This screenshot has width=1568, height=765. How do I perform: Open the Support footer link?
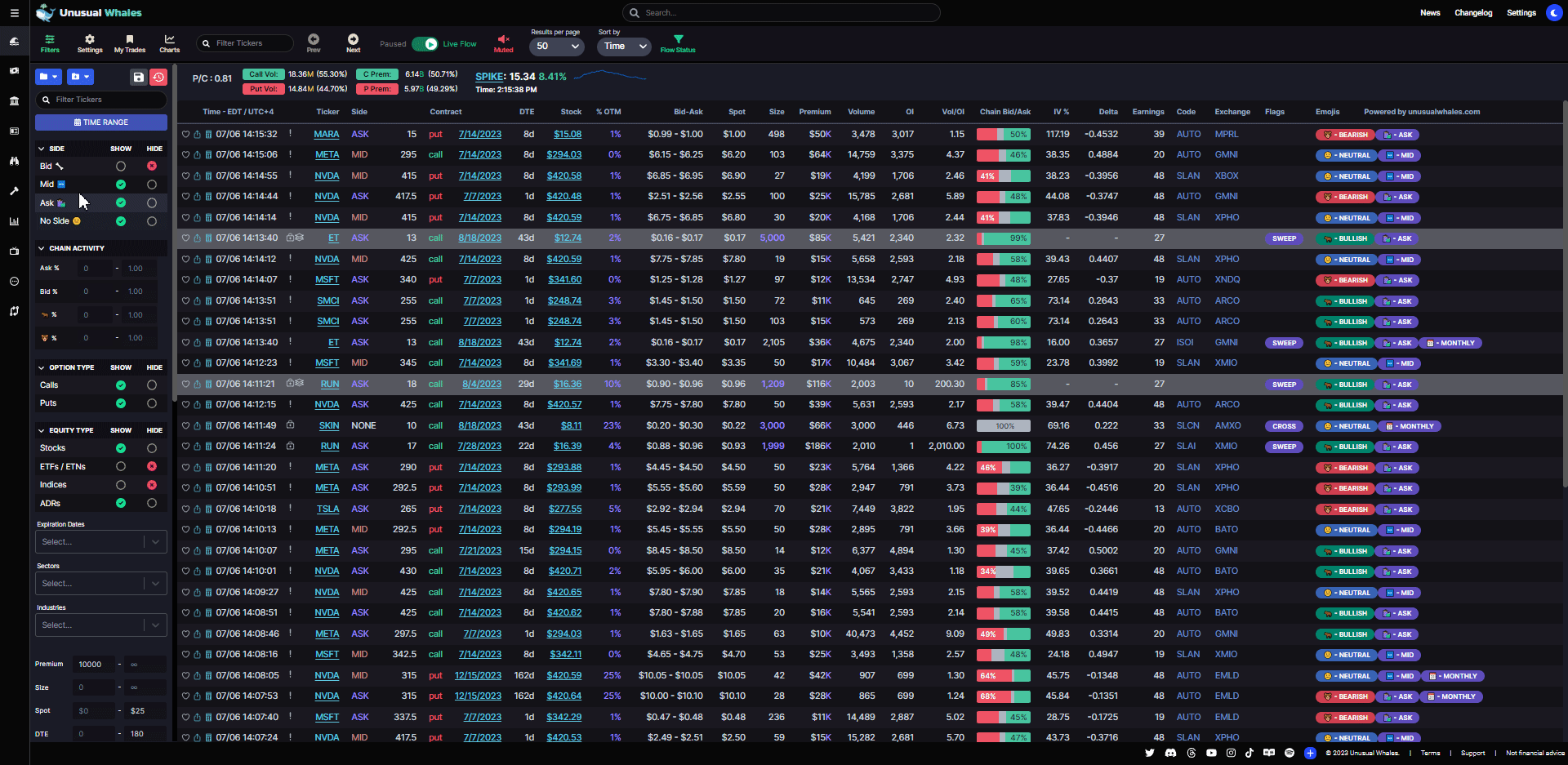(x=1472, y=753)
